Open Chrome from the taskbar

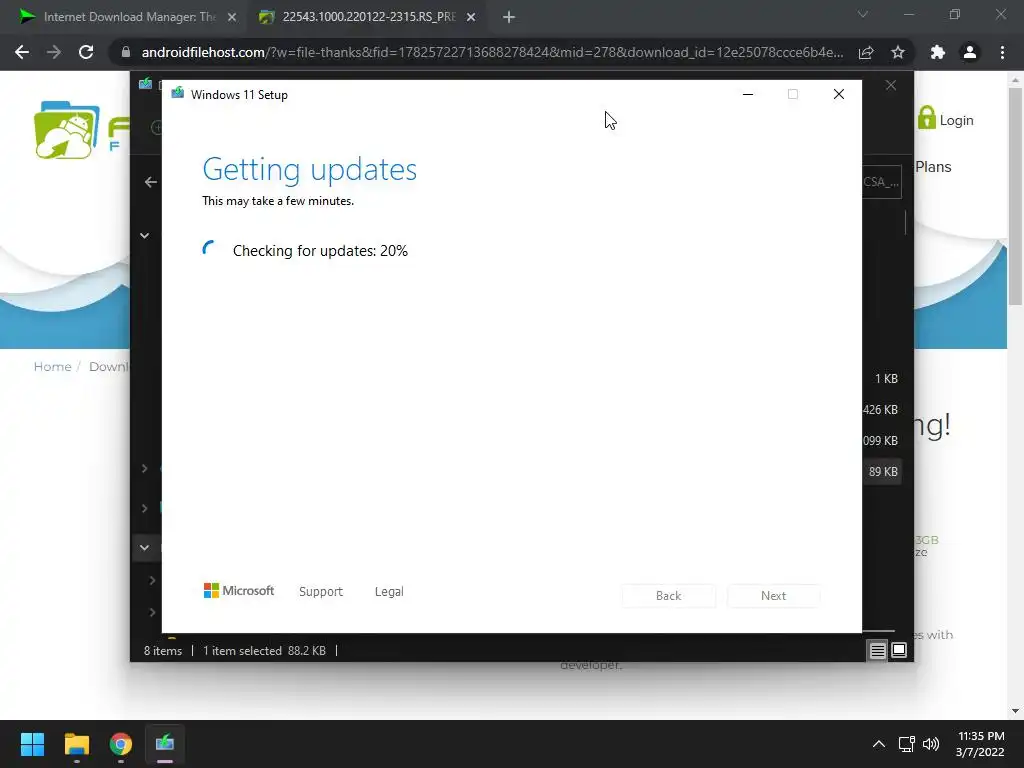pyautogui.click(x=121, y=744)
